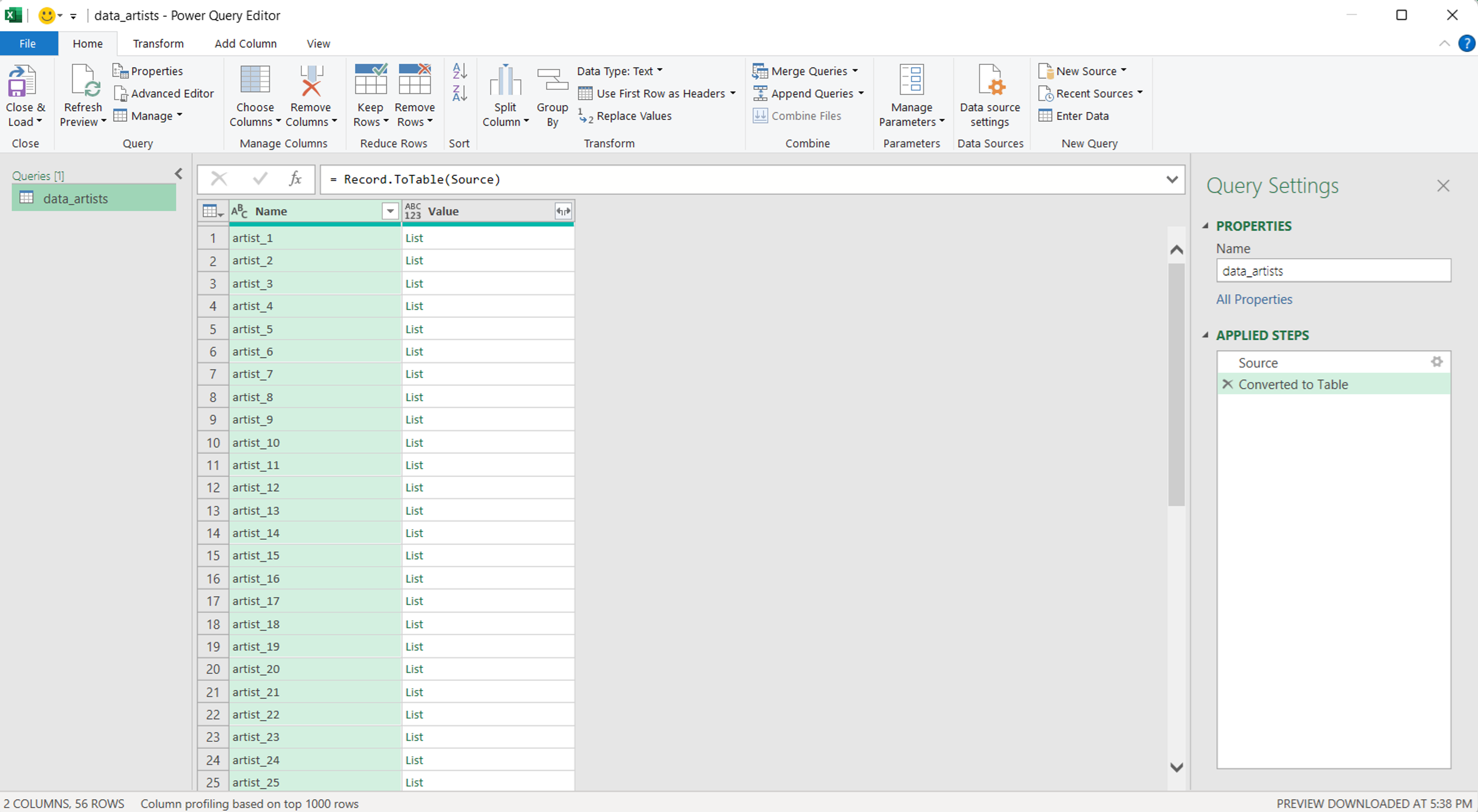Collapse the Queries pane
This screenshot has width=1478, height=812.
coord(178,174)
